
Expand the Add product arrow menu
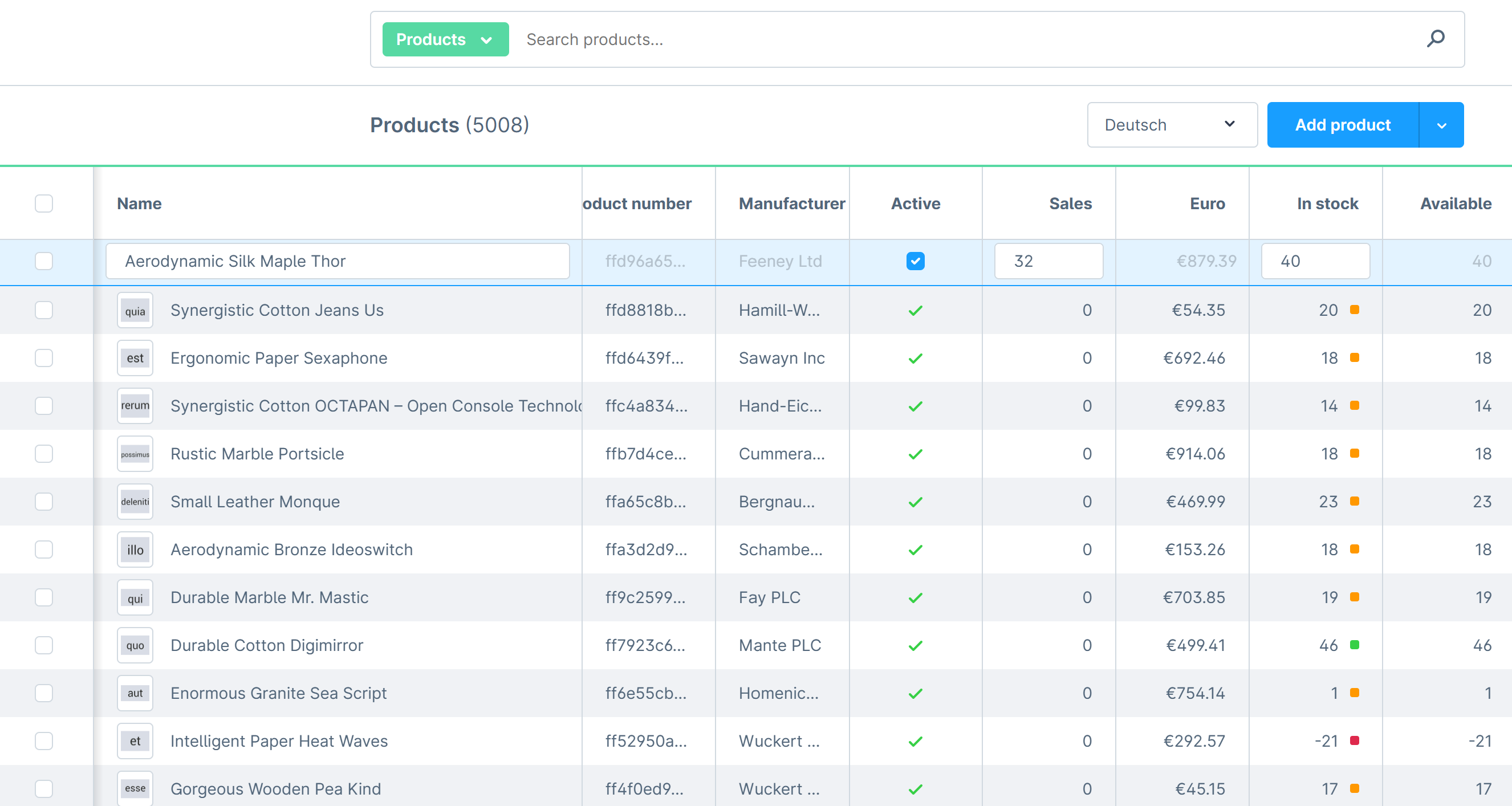[x=1441, y=124]
